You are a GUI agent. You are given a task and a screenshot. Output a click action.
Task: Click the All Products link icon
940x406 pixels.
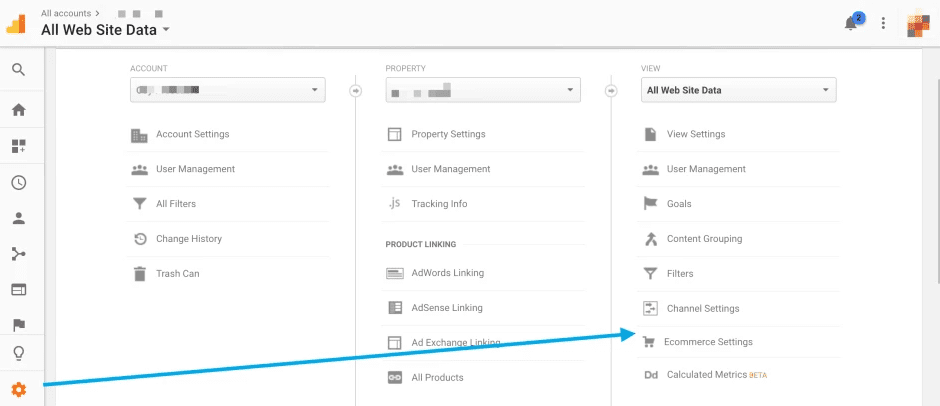[394, 378]
